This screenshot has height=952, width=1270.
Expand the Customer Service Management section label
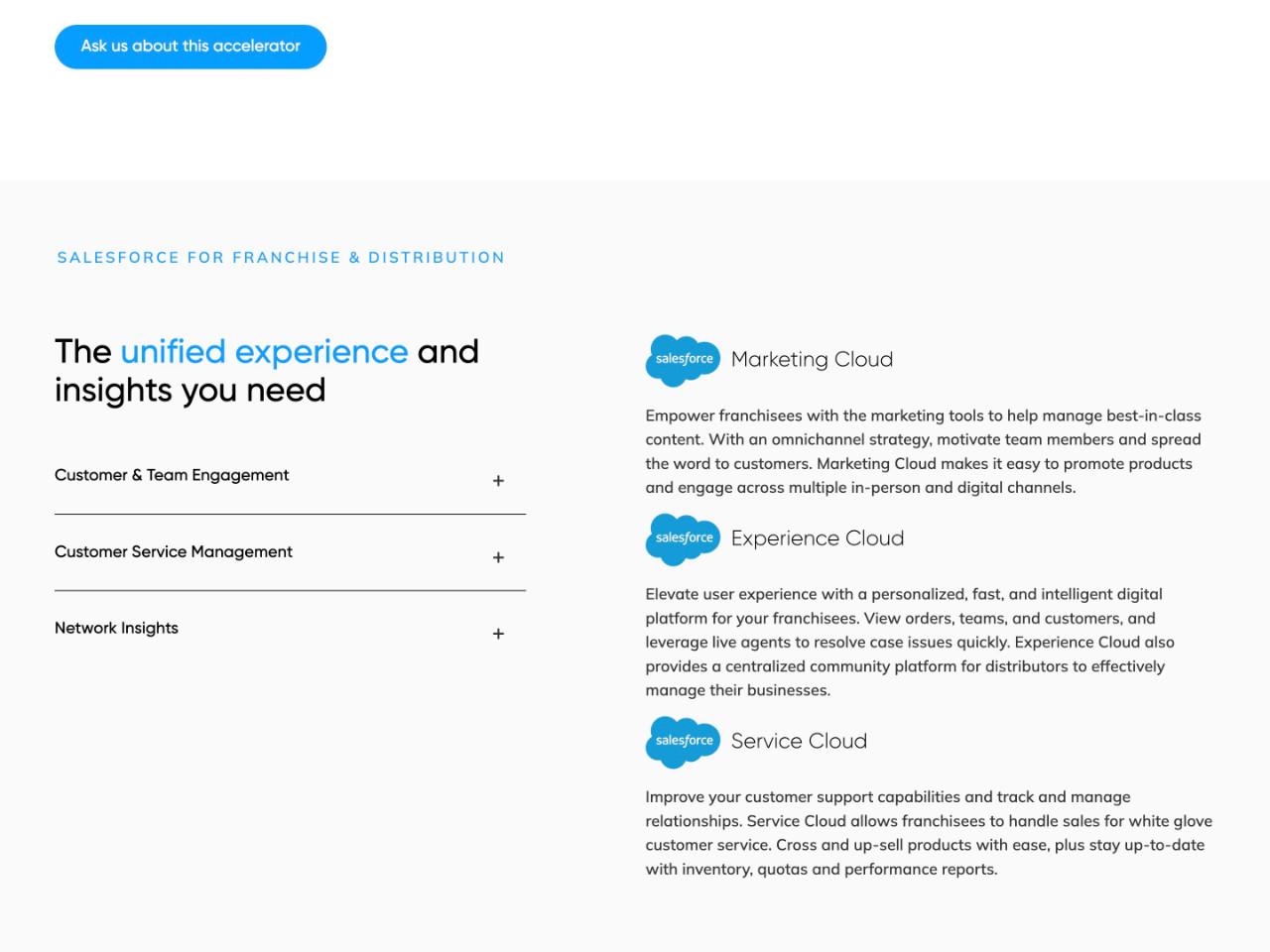click(174, 551)
